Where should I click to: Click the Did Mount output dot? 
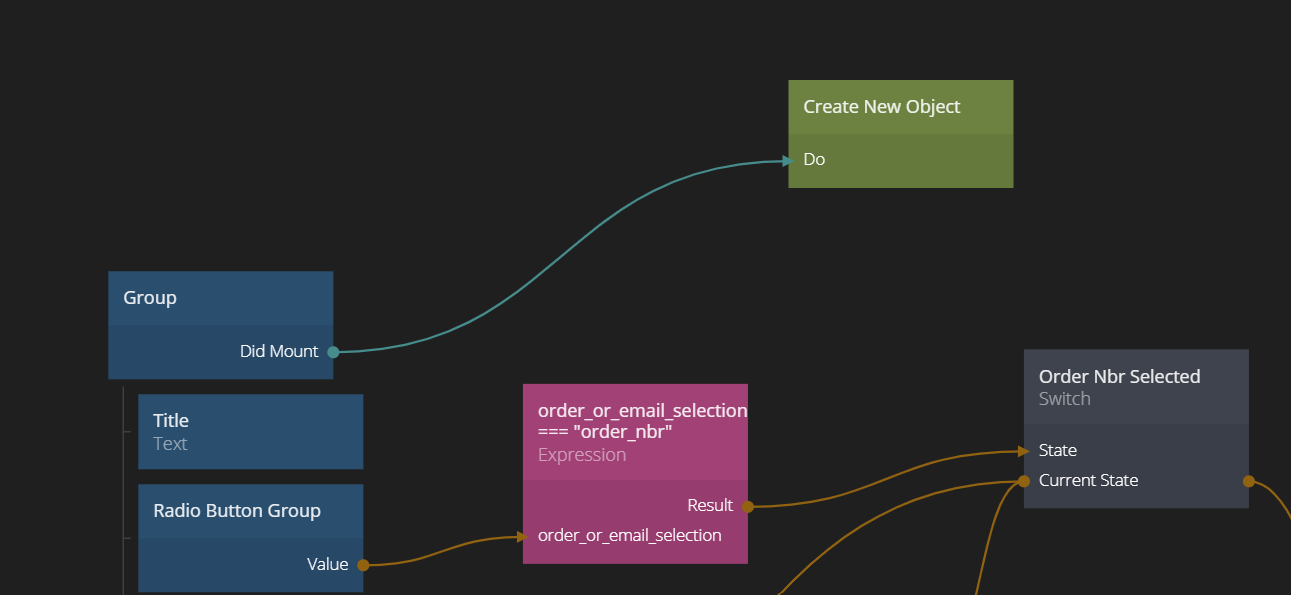point(333,352)
